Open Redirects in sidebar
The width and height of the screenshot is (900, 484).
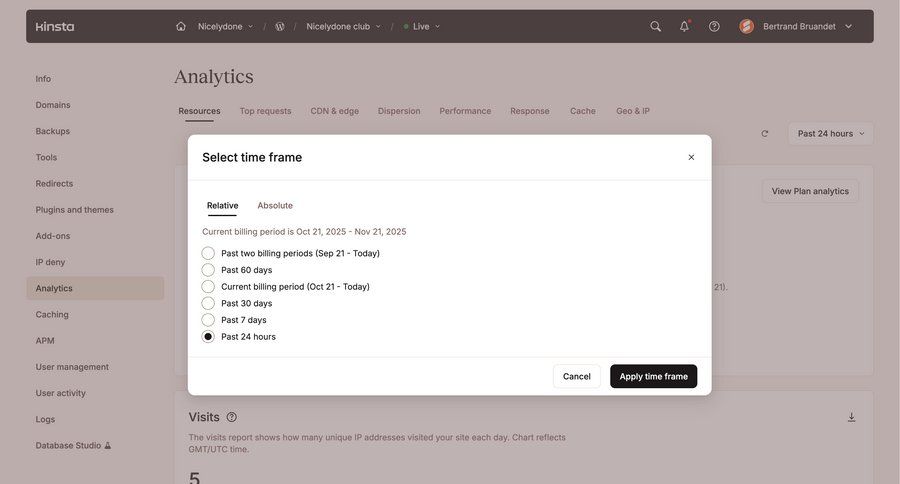tap(55, 184)
